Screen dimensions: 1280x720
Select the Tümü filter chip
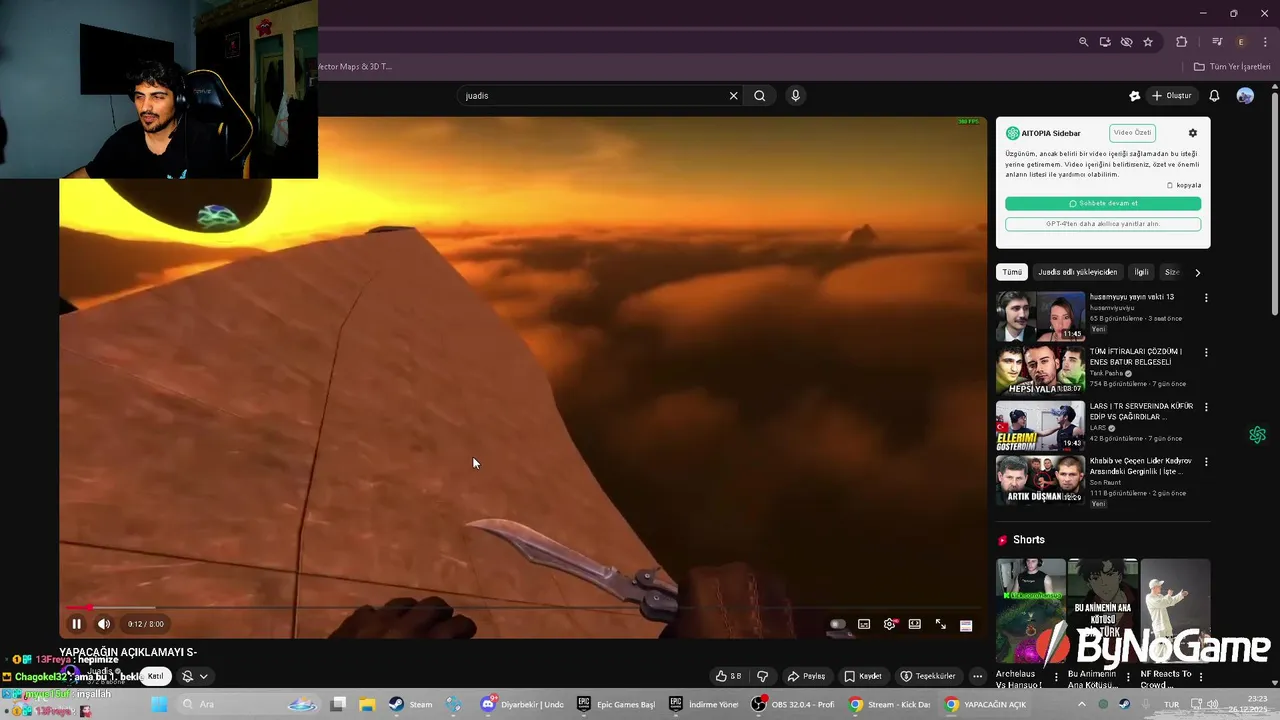click(x=1012, y=272)
